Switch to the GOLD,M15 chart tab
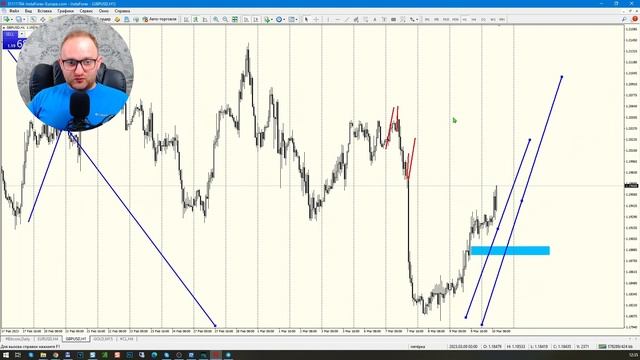 tap(103, 339)
